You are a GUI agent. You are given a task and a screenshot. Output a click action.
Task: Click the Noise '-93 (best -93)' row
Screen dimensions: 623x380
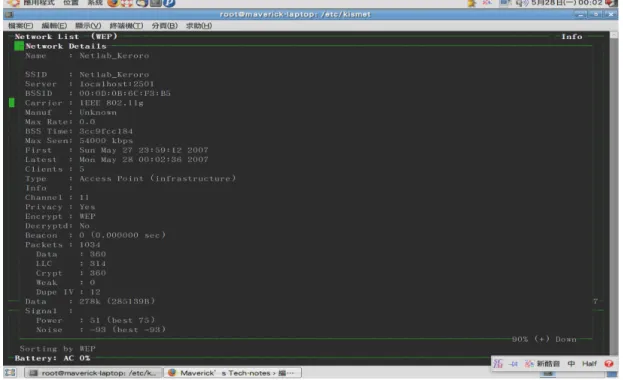pos(101,330)
